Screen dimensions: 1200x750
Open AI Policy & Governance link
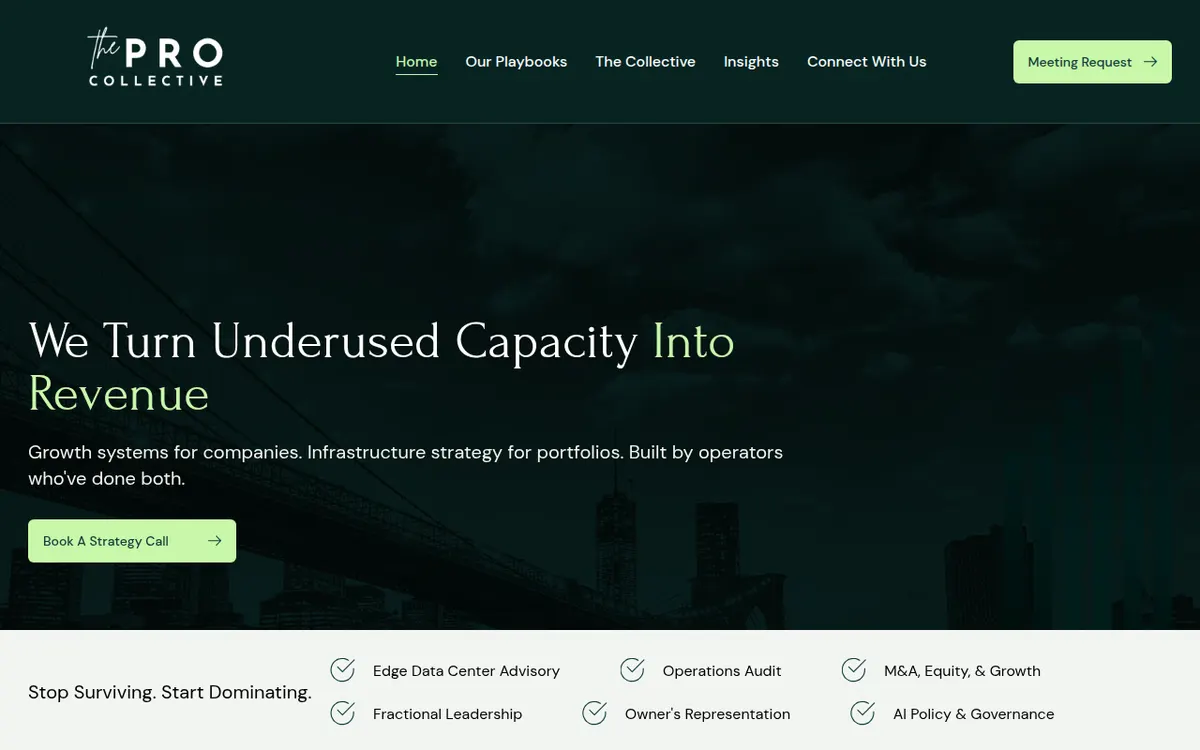973,714
